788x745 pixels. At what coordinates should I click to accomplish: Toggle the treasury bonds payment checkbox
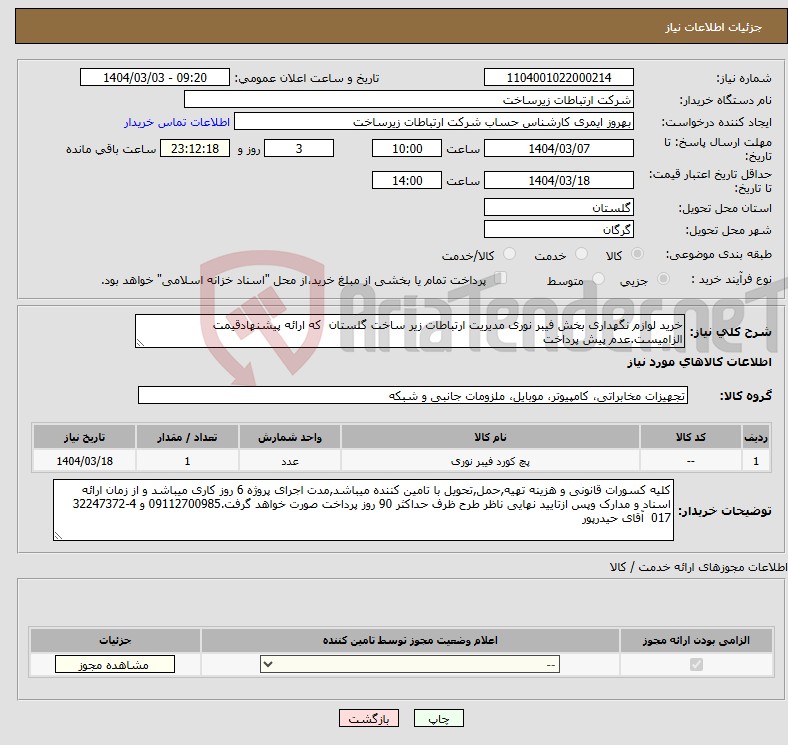pyautogui.click(x=501, y=278)
